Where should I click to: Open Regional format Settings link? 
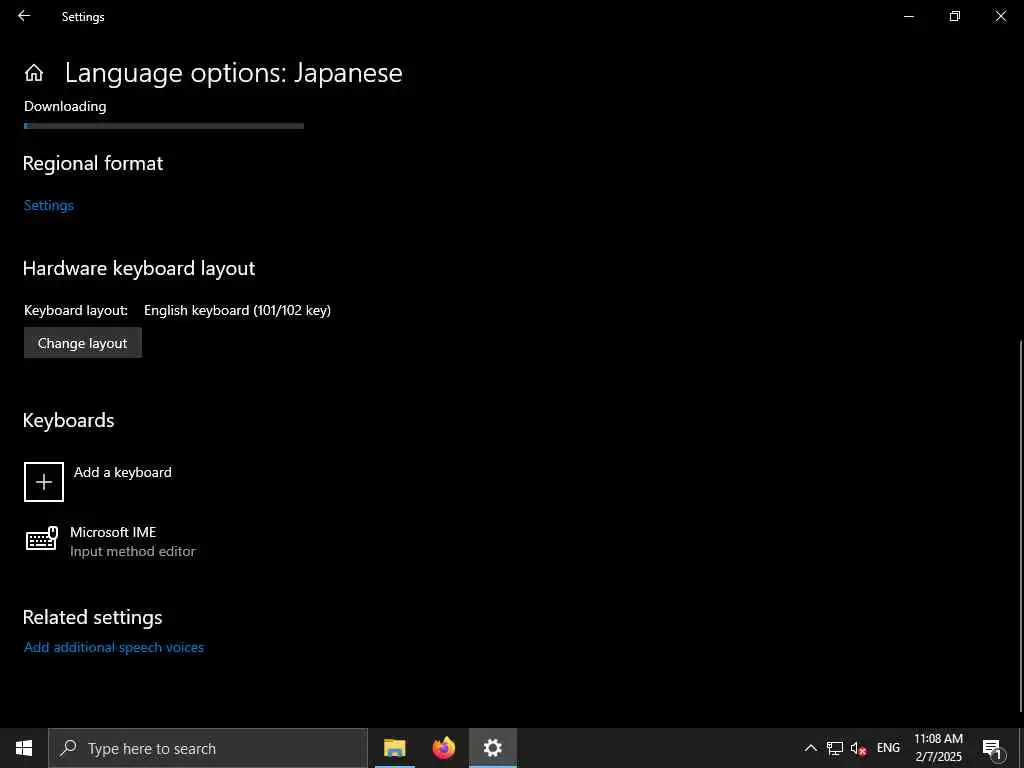[x=49, y=205]
